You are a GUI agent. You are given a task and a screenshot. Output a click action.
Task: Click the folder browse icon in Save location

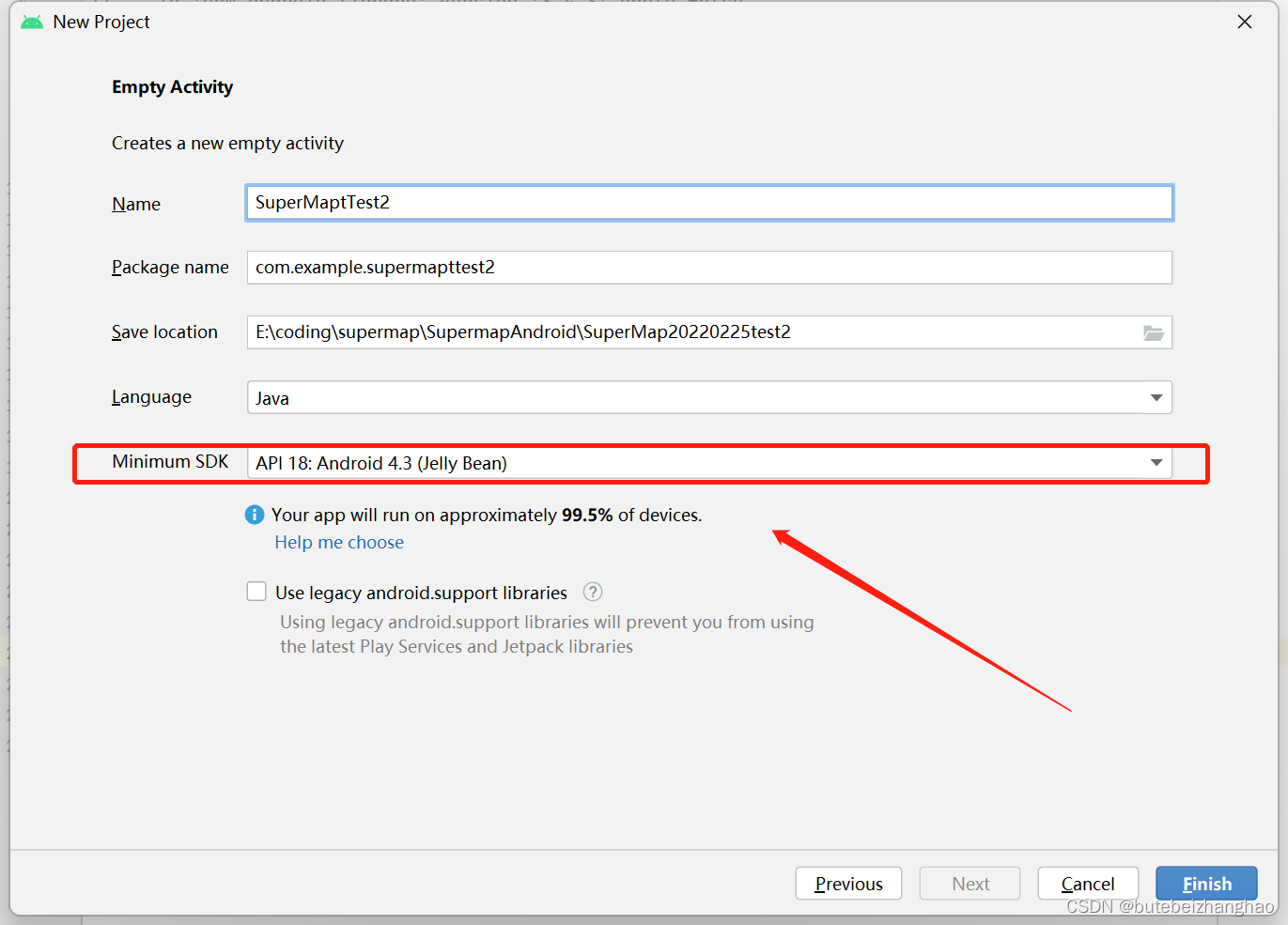[x=1154, y=332]
